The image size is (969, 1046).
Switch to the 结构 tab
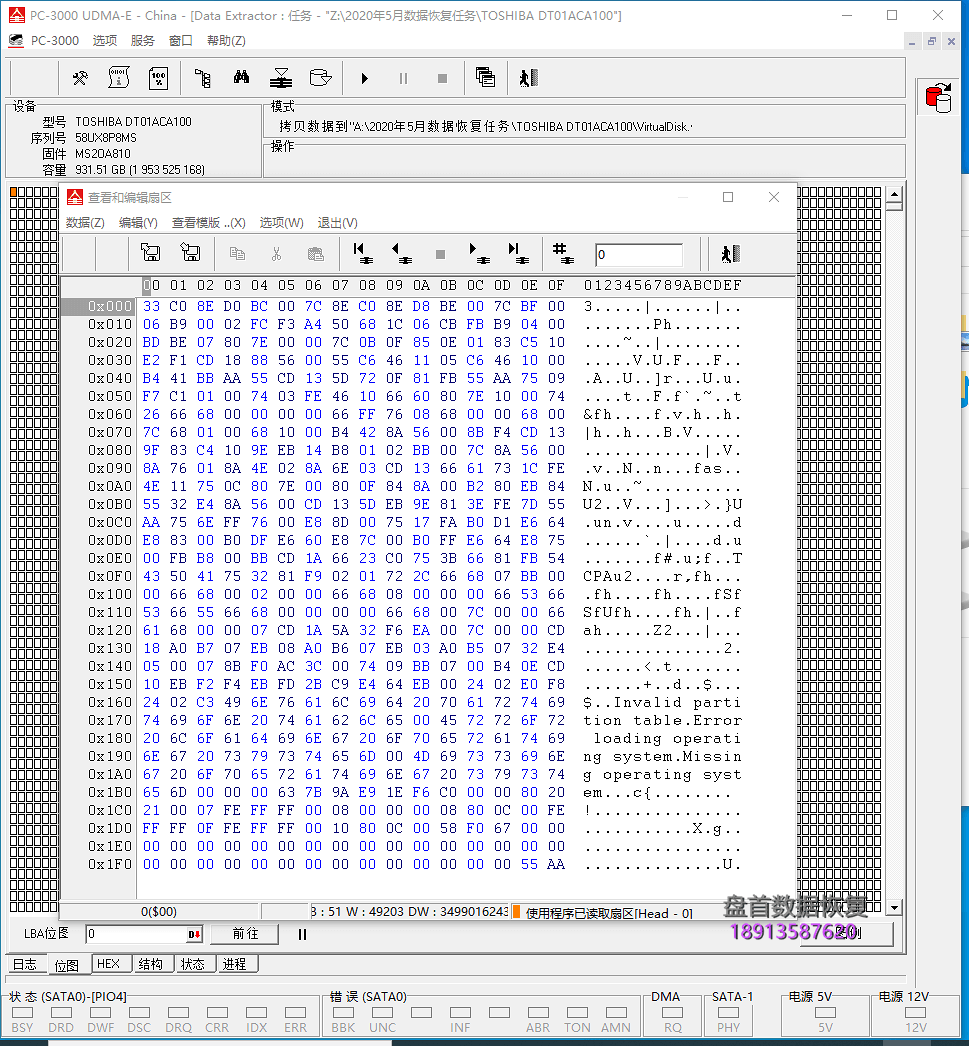(151, 964)
